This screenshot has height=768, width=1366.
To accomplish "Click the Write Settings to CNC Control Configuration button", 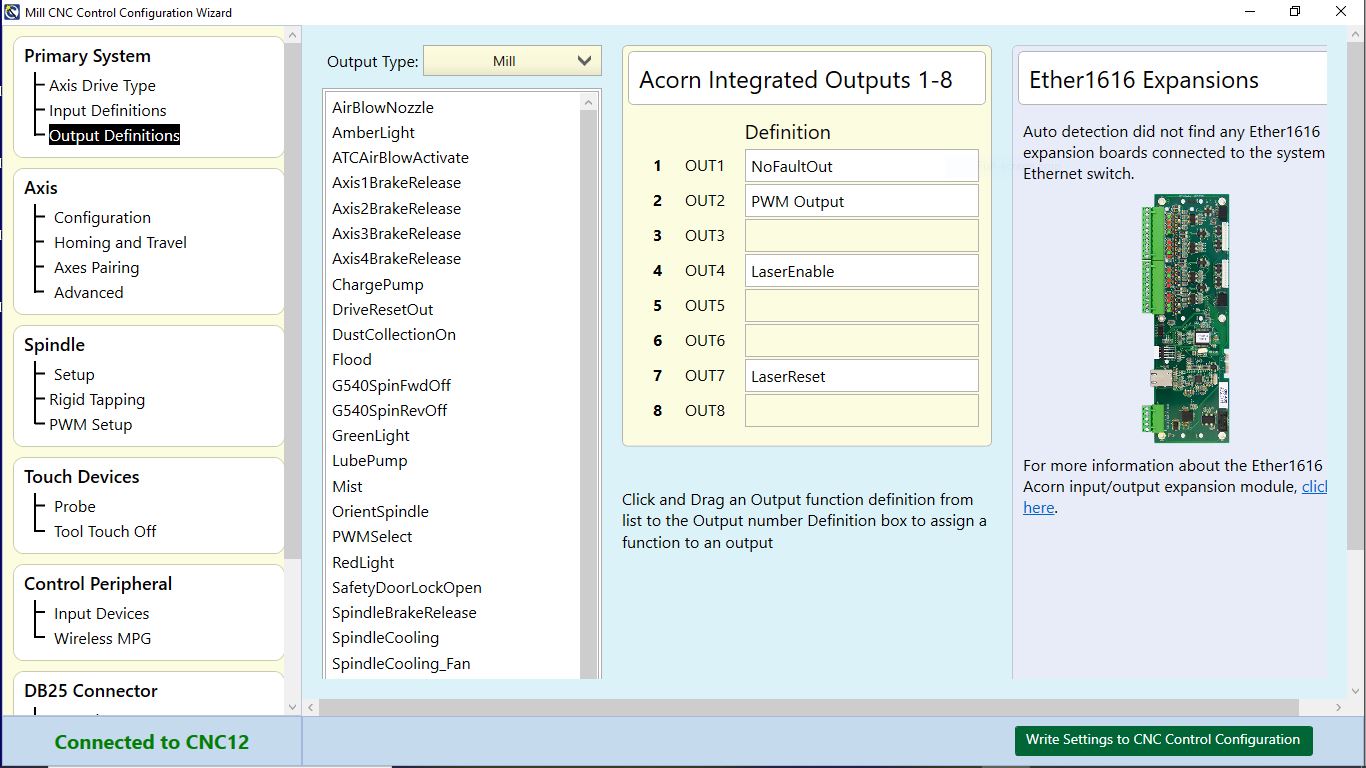I will [1163, 740].
